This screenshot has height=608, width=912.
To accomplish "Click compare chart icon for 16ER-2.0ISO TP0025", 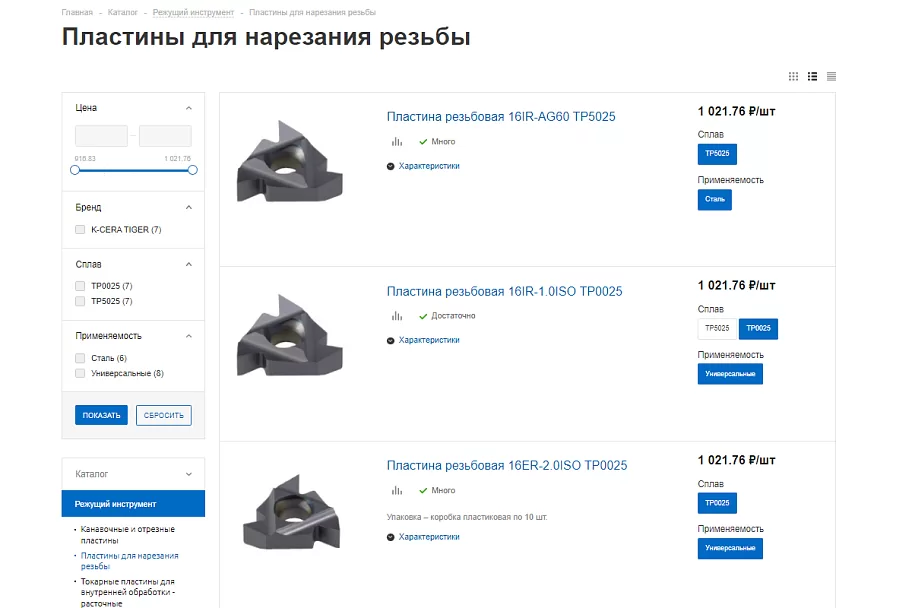I will [397, 490].
